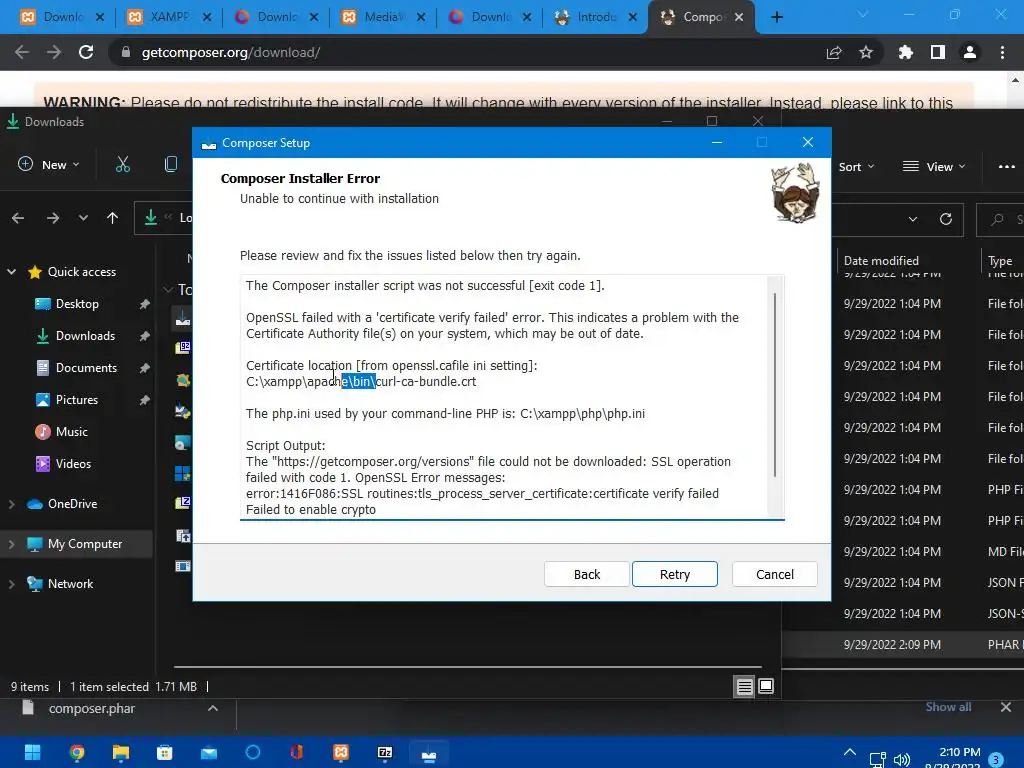1024x768 pixels.
Task: Open Mail app from taskbar
Action: [x=209, y=752]
